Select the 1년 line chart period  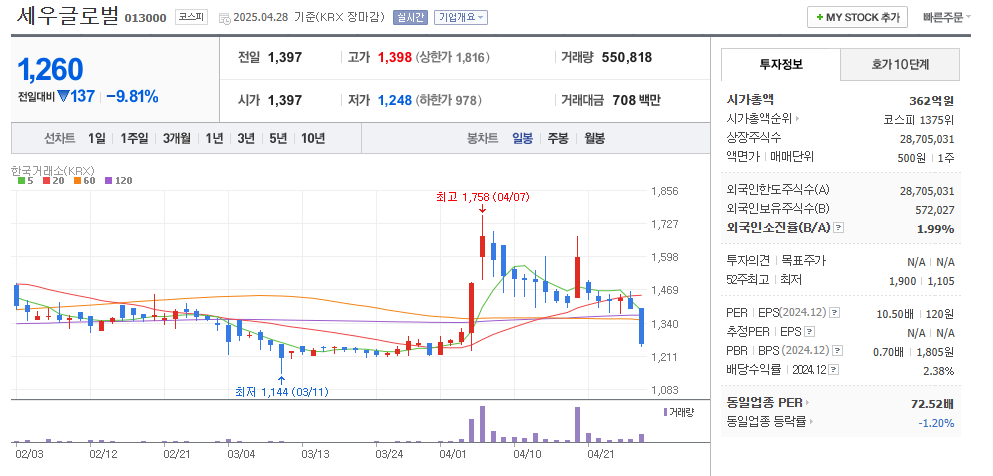click(x=214, y=138)
